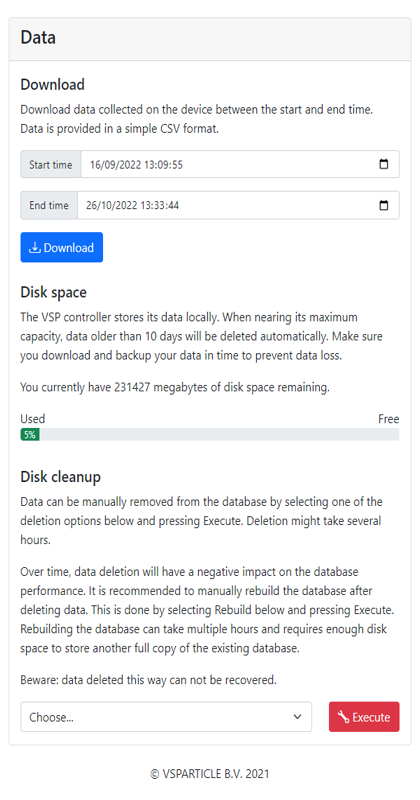
Task: Open the End time calendar picker icon
Action: [384, 205]
